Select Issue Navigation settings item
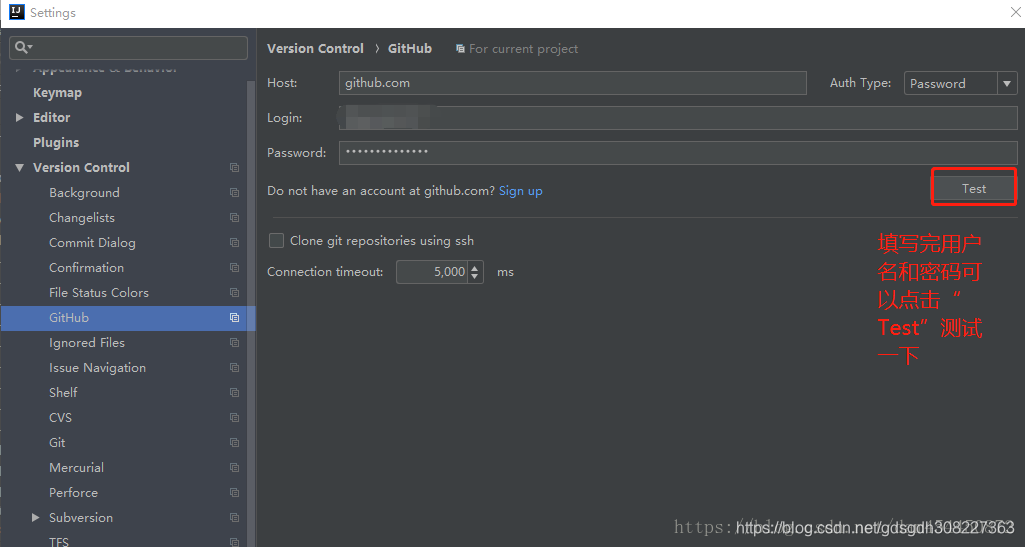This screenshot has height=547, width=1025. coord(97,368)
